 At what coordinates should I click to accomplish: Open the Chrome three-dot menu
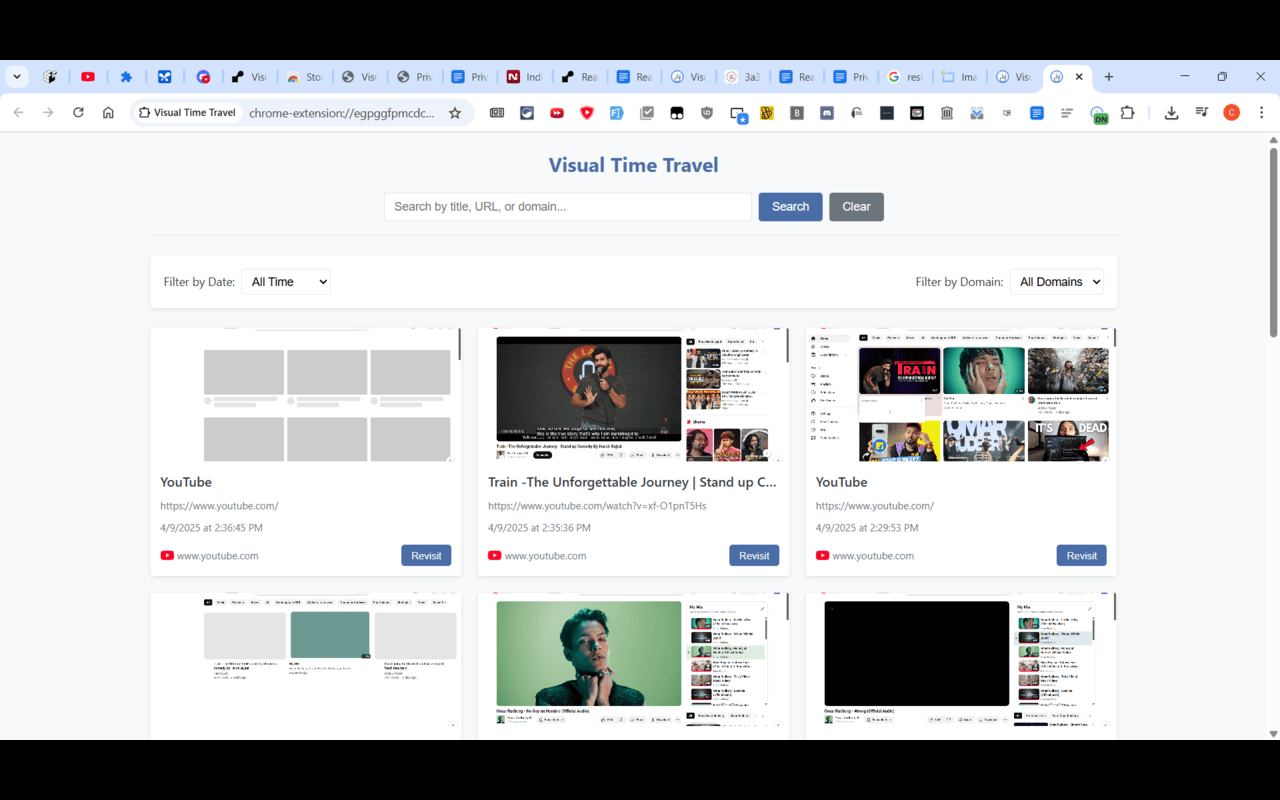coord(1261,113)
